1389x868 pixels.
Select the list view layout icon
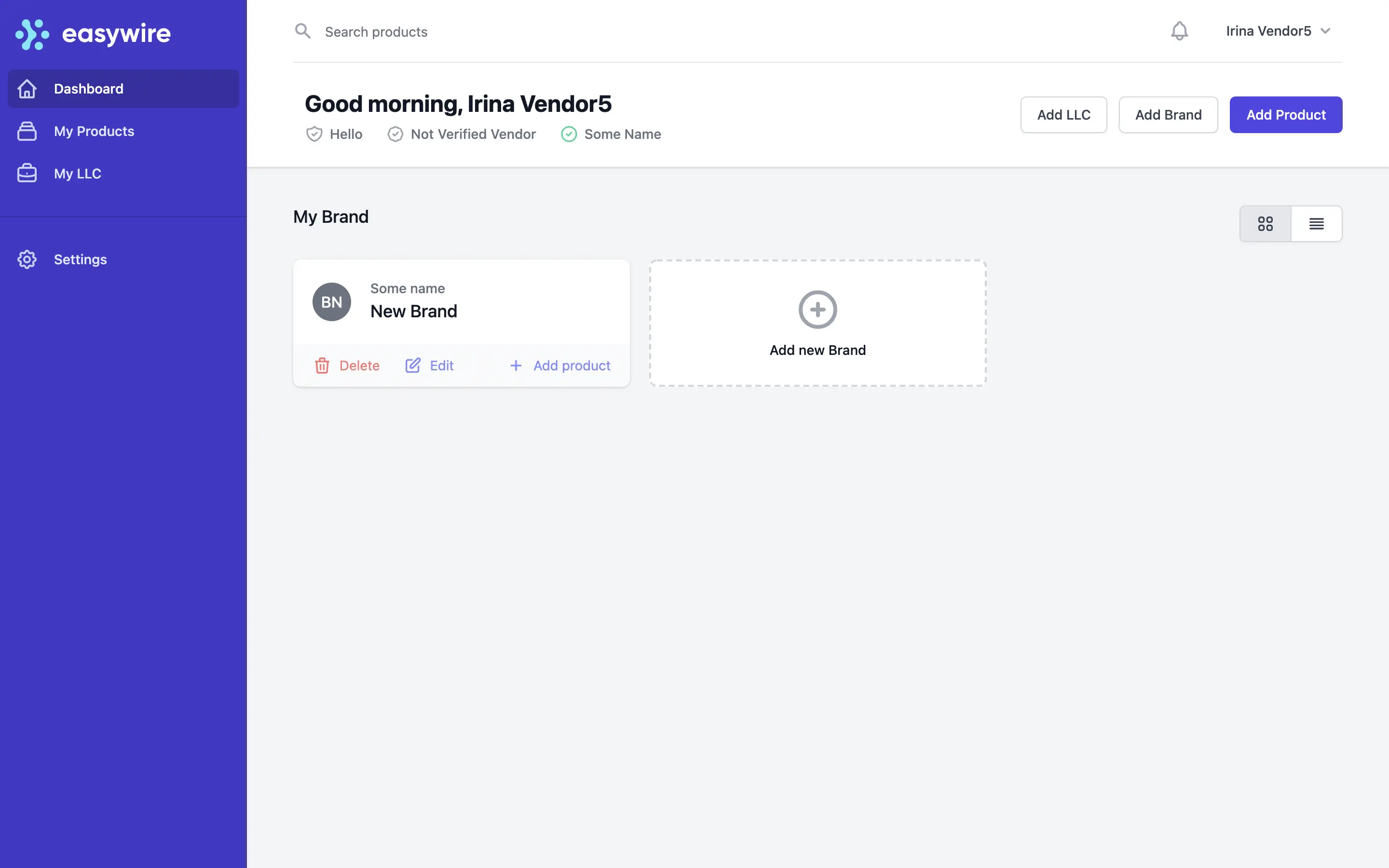1316,223
